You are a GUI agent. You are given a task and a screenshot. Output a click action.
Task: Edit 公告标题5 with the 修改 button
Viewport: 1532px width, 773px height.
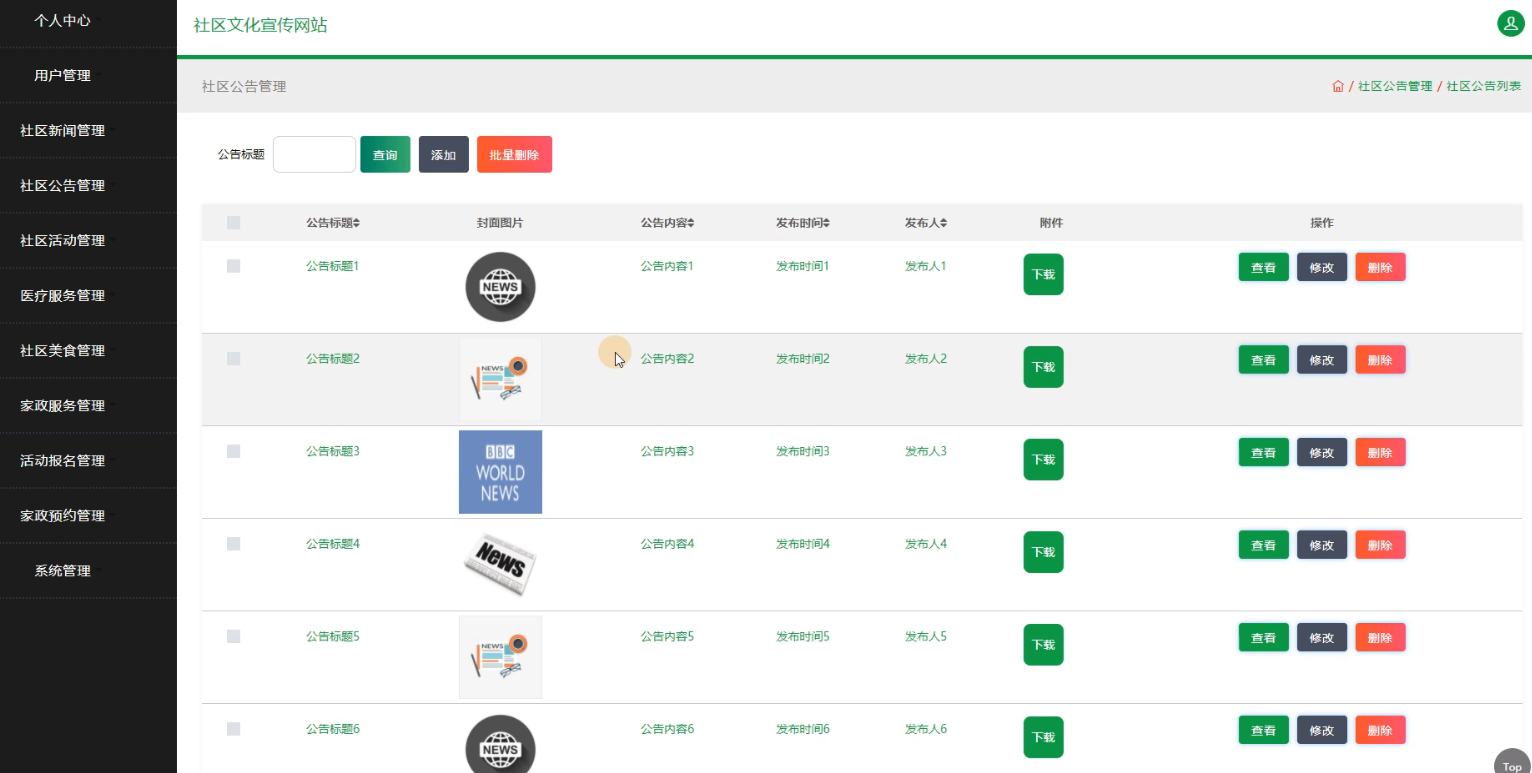(x=1322, y=637)
